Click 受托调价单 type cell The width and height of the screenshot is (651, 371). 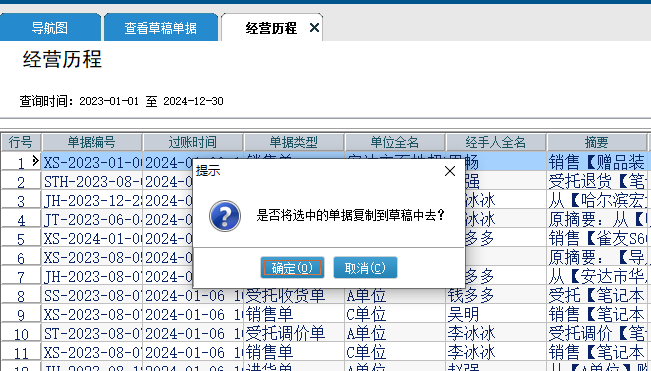[x=294, y=333]
